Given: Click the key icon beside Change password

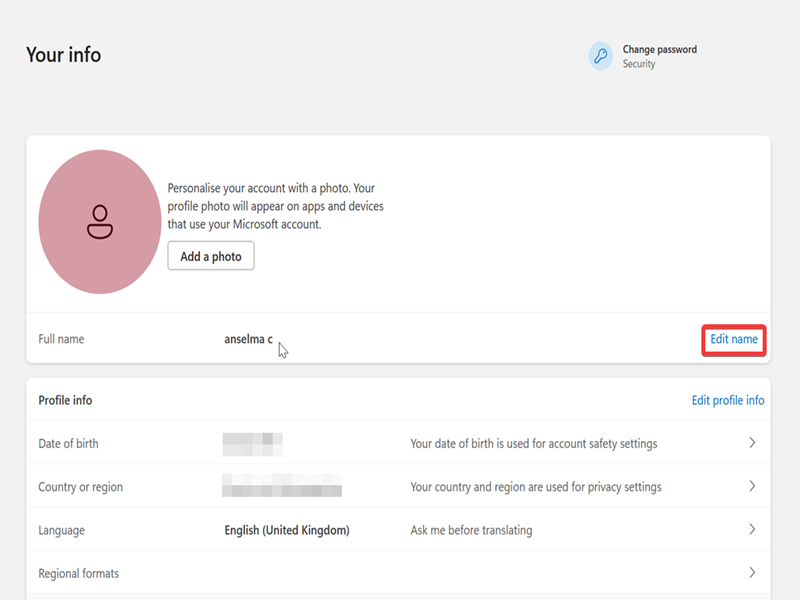Looking at the screenshot, I should pos(600,56).
